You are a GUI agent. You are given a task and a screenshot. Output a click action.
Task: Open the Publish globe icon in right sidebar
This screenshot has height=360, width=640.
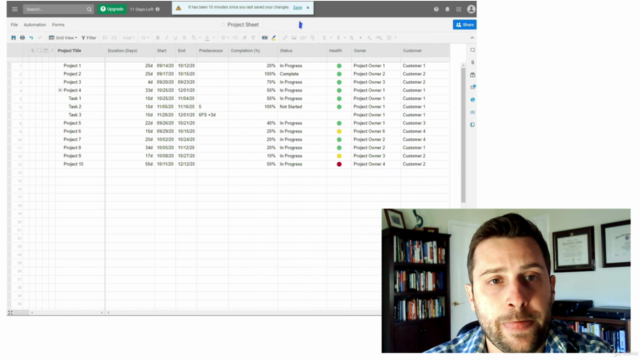(x=473, y=100)
